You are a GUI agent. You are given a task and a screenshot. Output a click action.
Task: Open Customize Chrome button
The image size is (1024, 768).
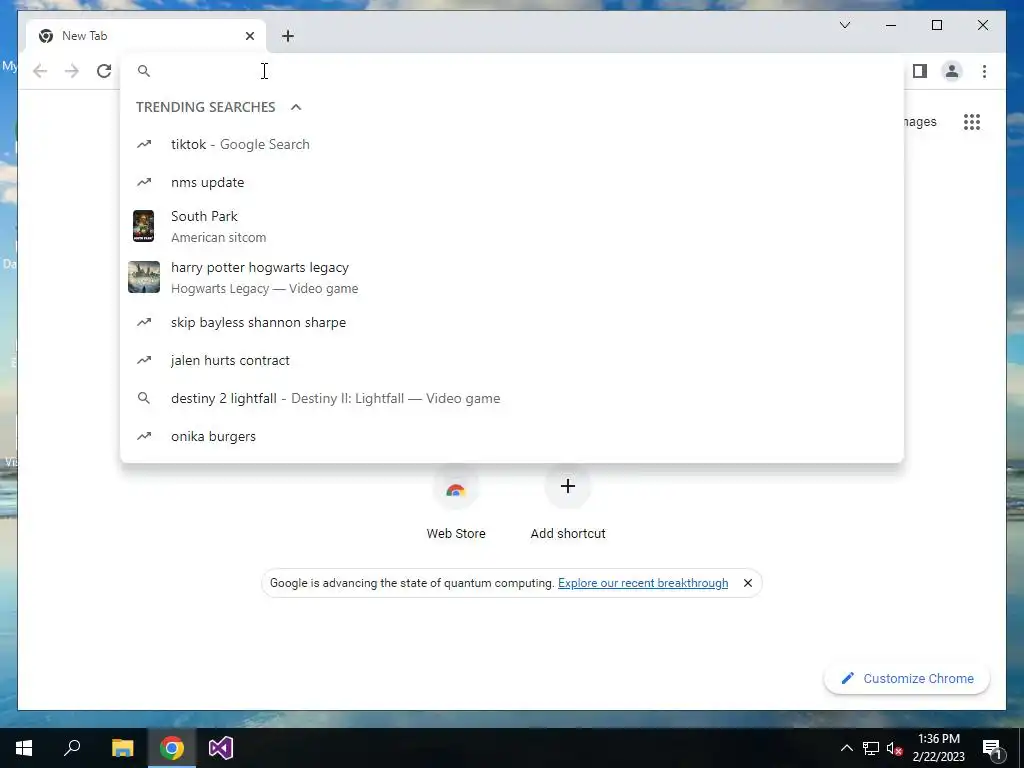click(907, 679)
